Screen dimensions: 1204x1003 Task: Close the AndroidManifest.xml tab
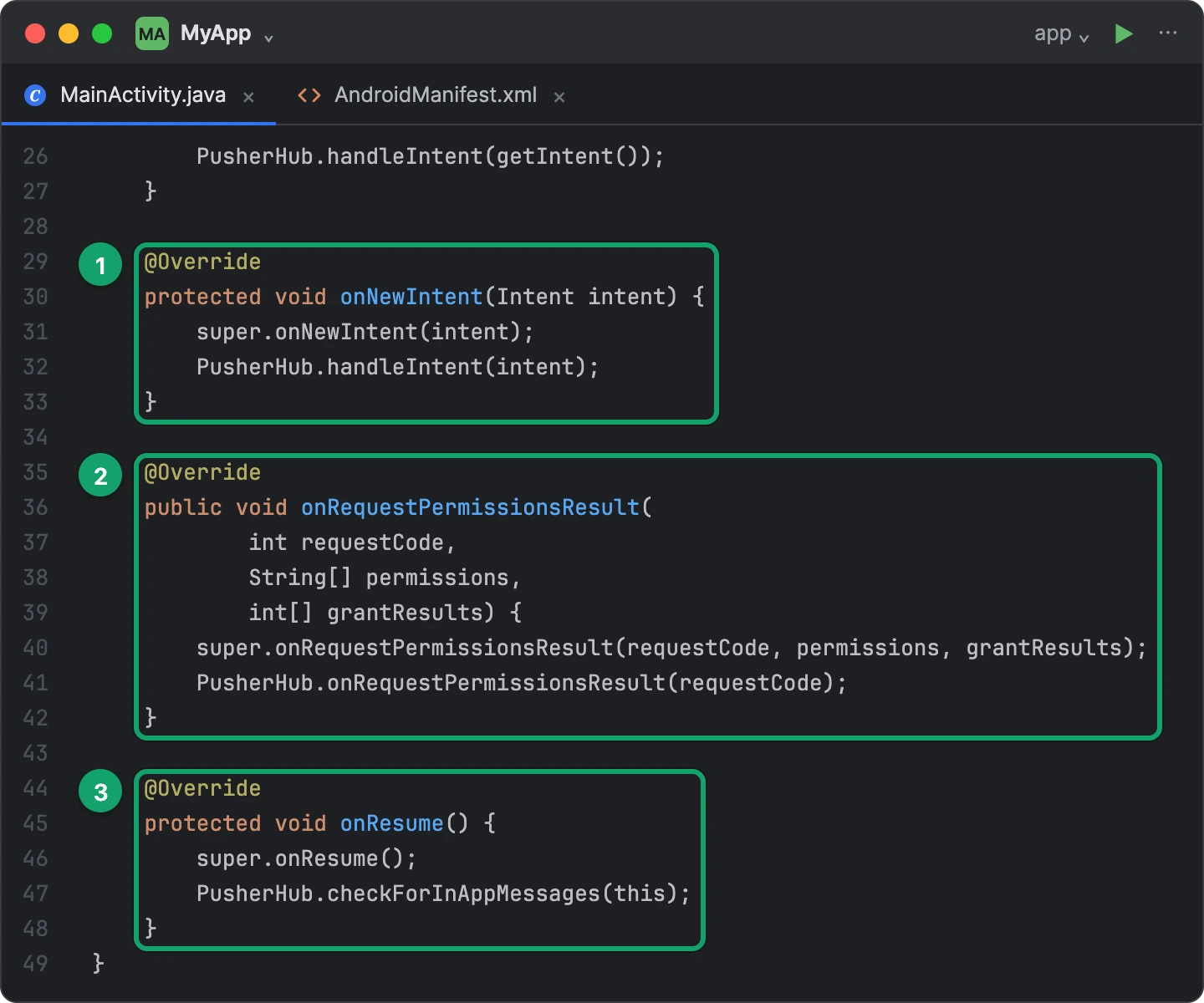coord(559,98)
